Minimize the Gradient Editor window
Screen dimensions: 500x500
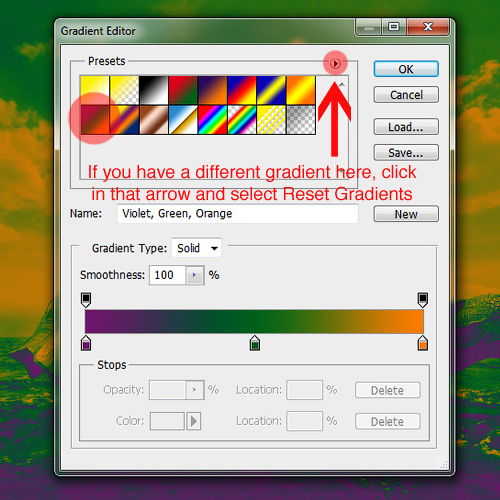point(369,27)
